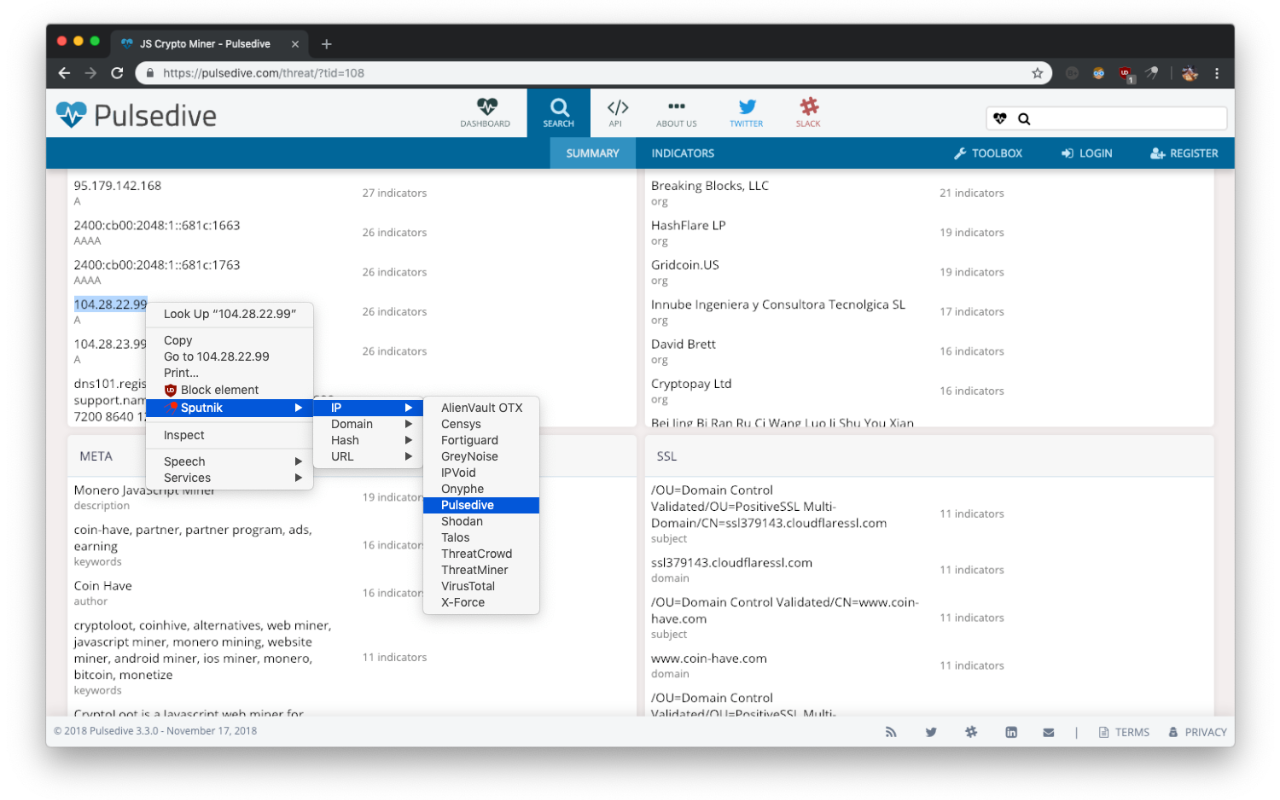Open the RSS feed footer icon

coord(891,732)
